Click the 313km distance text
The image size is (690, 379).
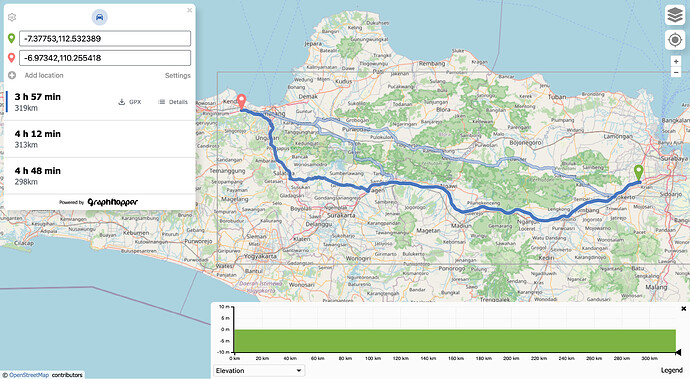point(26,145)
